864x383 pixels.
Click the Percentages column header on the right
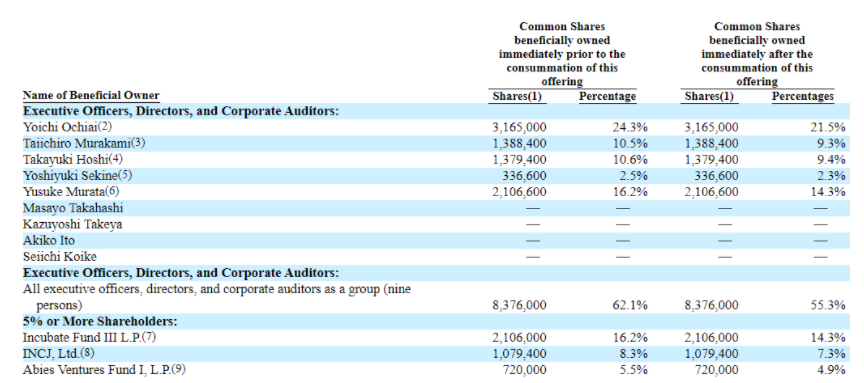[x=802, y=96]
